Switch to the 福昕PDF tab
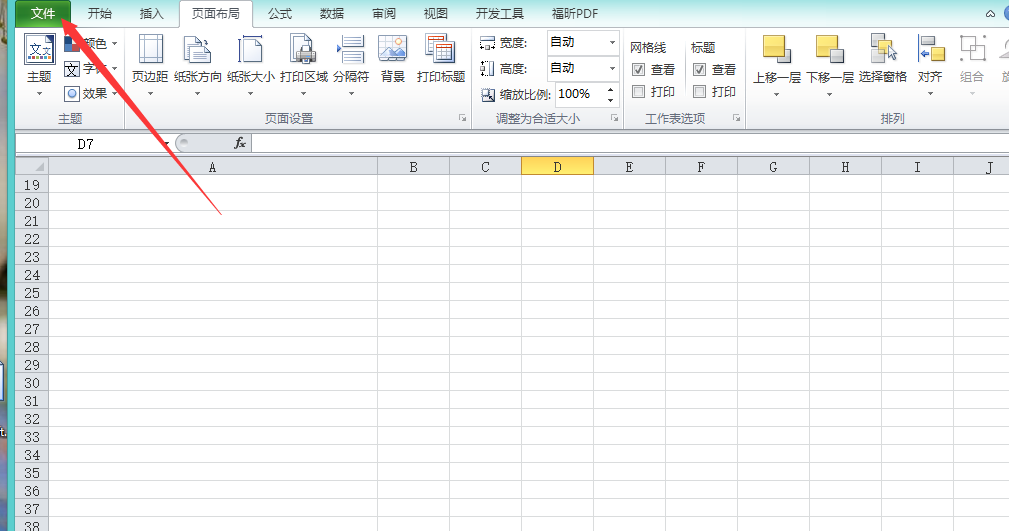The height and width of the screenshot is (531, 1009). click(x=575, y=14)
